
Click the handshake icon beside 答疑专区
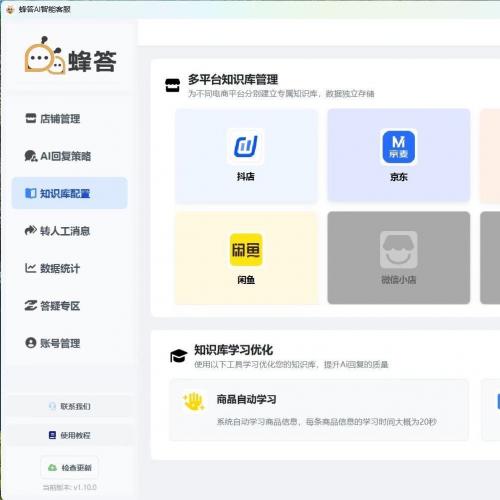pyautogui.click(x=31, y=305)
